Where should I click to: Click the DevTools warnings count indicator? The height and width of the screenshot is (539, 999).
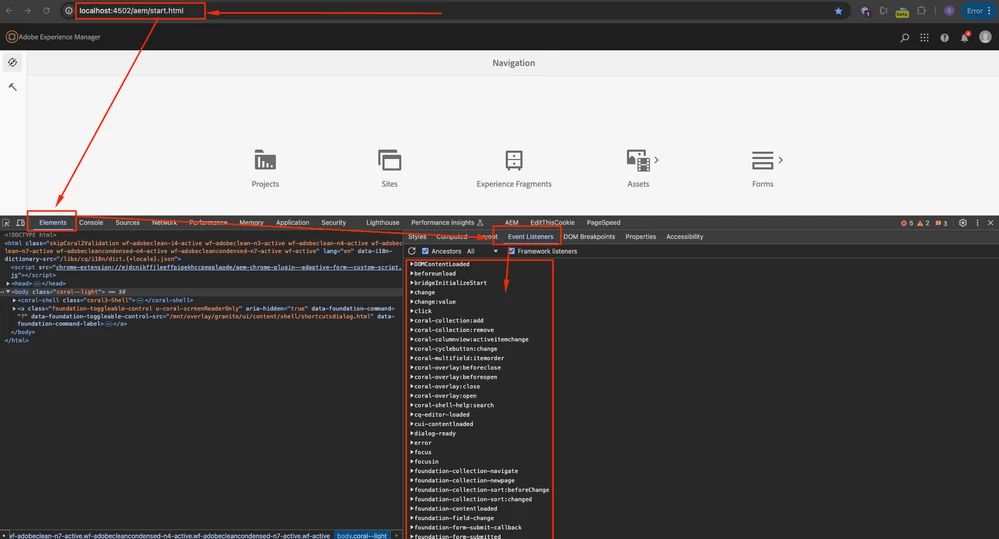pos(923,223)
